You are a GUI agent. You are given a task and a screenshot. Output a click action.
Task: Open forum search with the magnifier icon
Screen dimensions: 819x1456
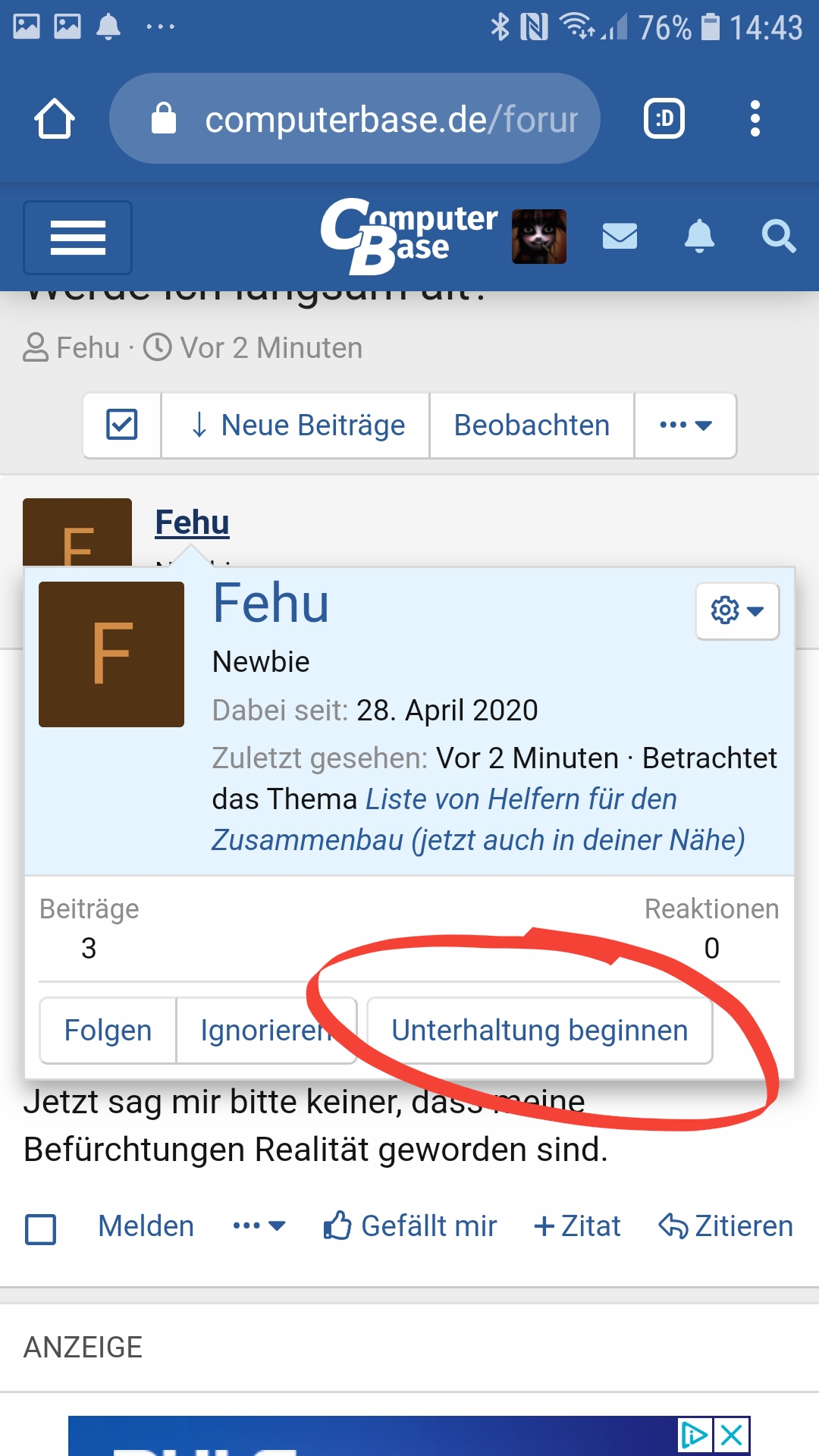(778, 237)
